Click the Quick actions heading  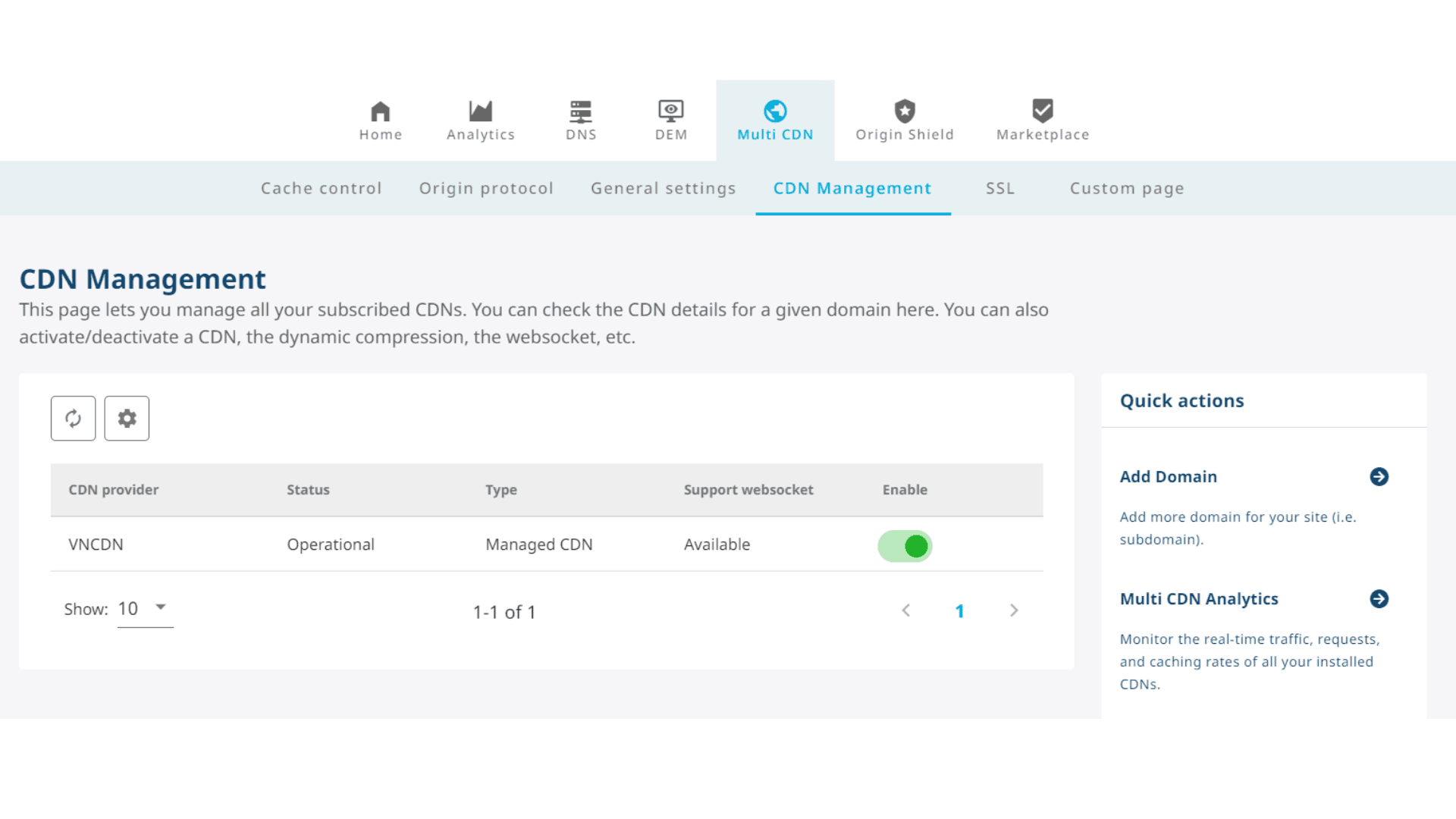pos(1182,401)
